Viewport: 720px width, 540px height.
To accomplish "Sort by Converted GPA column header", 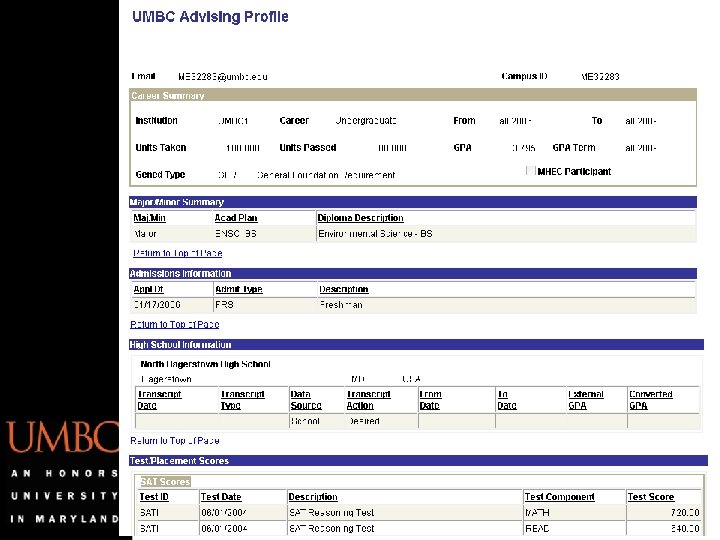I will point(651,400).
